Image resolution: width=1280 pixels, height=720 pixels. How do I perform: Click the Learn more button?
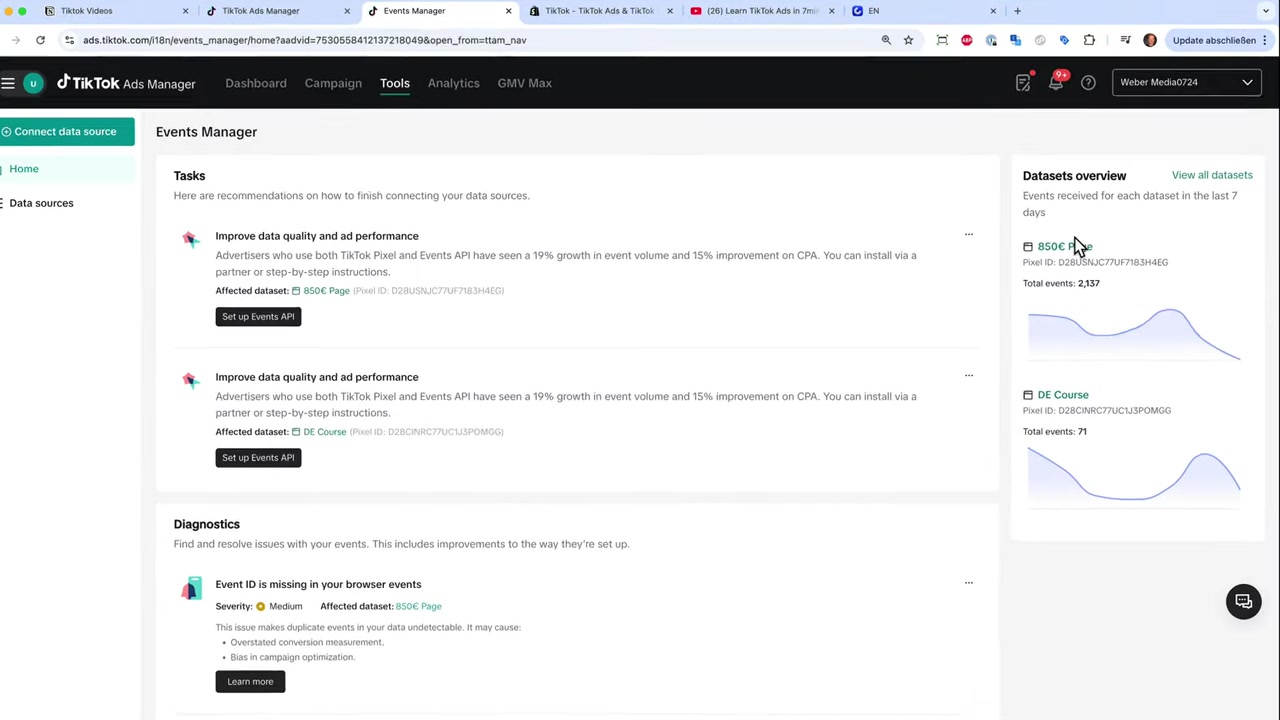(250, 681)
